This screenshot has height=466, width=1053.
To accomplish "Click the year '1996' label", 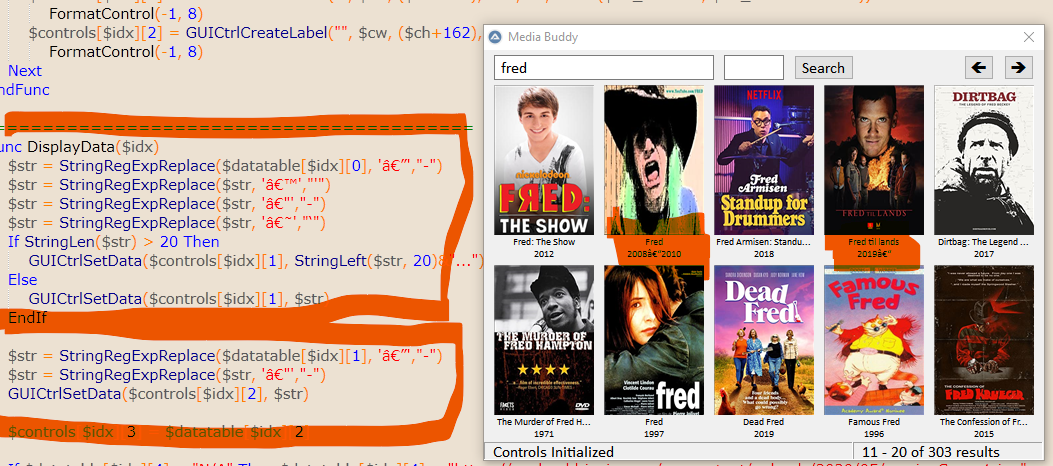I will (874, 434).
